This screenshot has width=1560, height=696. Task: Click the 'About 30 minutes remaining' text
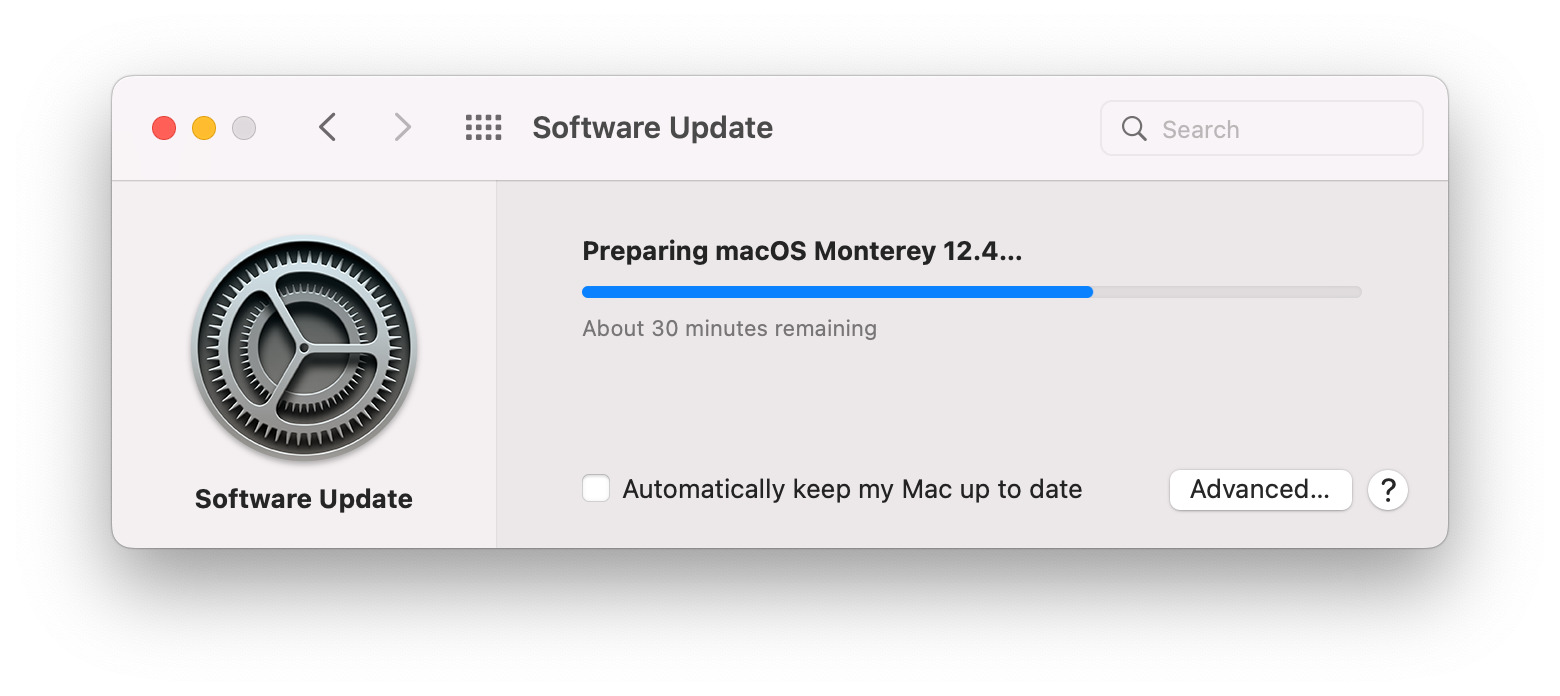click(729, 328)
